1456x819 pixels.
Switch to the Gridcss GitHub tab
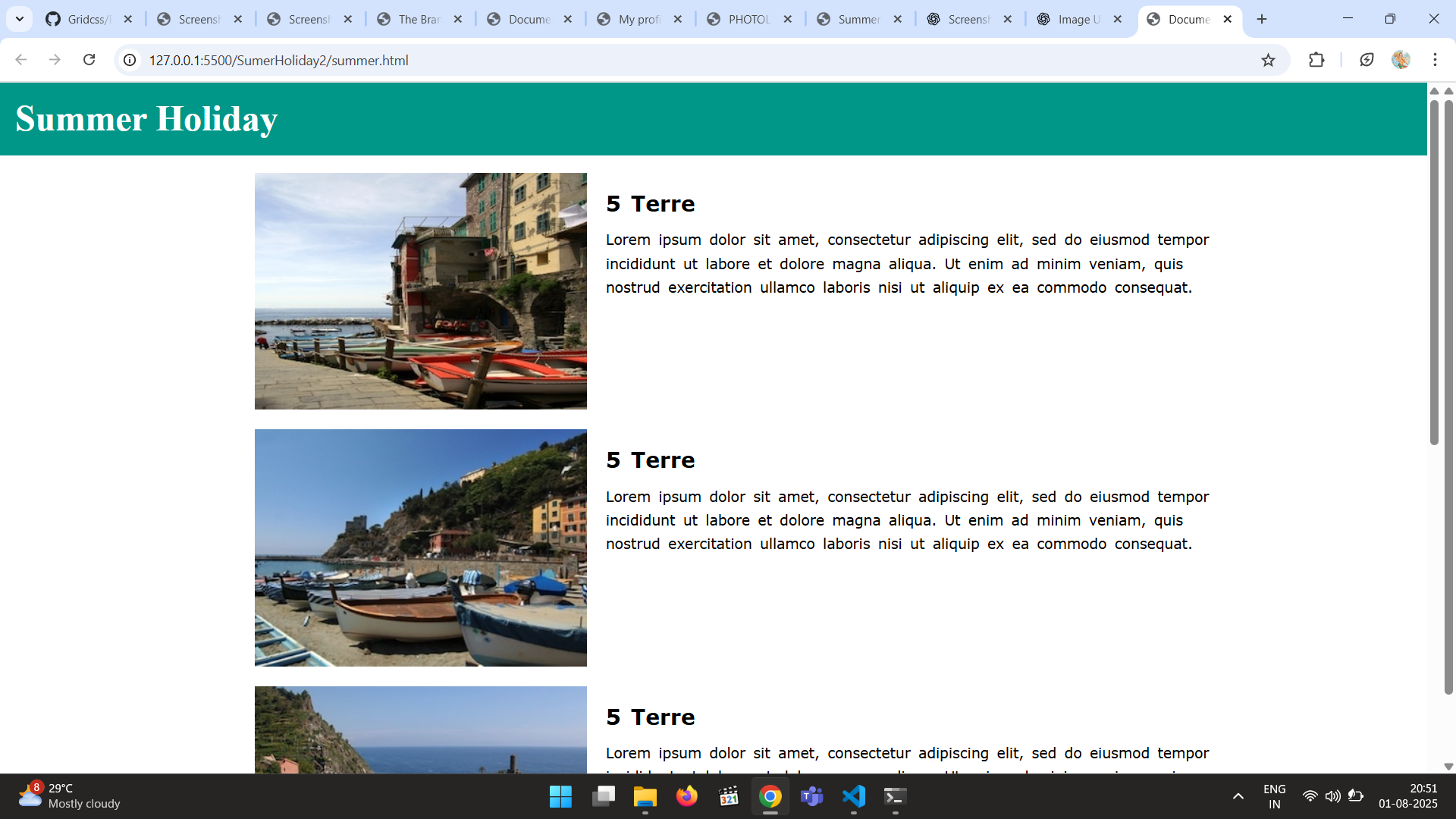pyautogui.click(x=89, y=20)
